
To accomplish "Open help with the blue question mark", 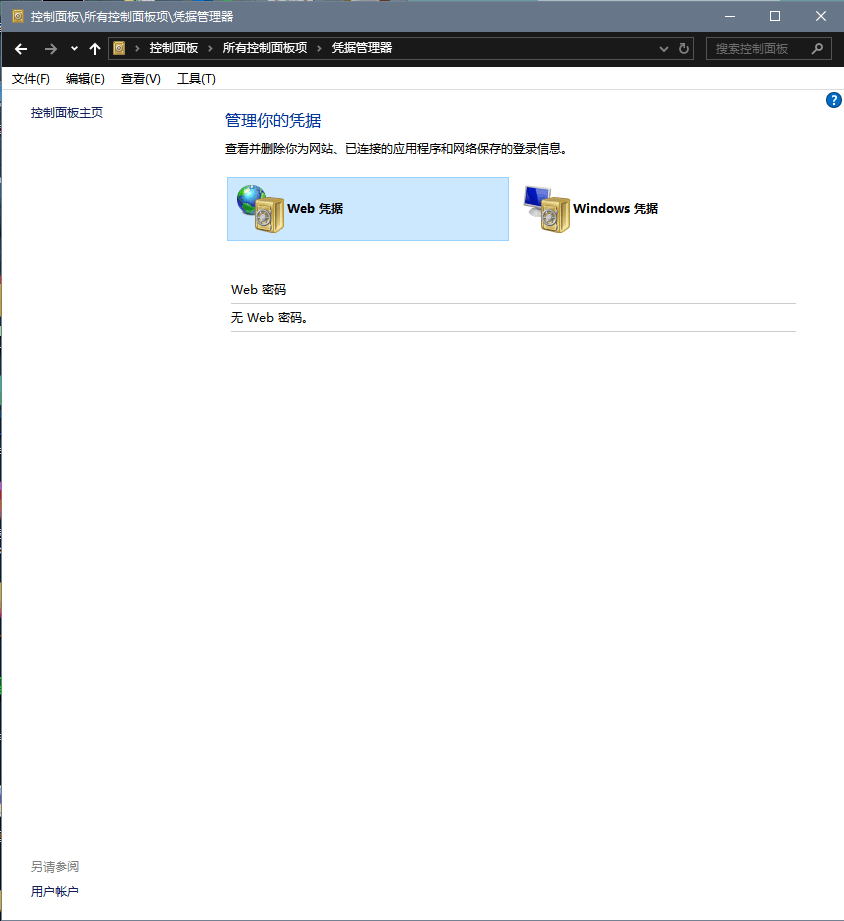I will [833, 100].
